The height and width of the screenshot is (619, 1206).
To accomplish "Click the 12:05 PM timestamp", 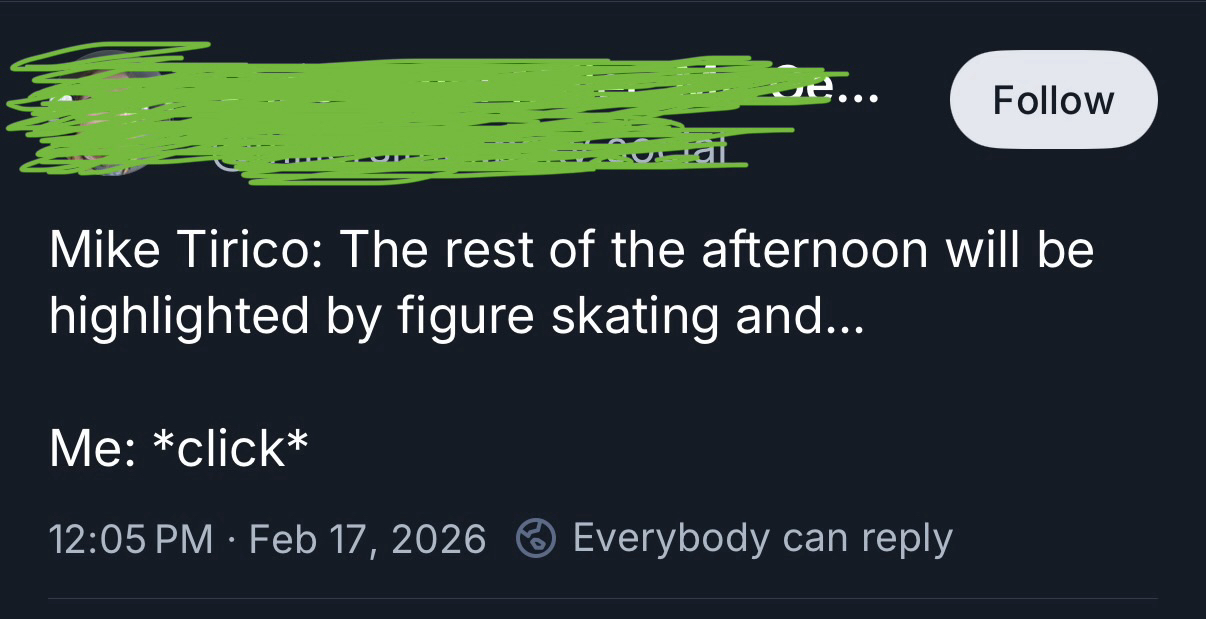I will pyautogui.click(x=130, y=540).
